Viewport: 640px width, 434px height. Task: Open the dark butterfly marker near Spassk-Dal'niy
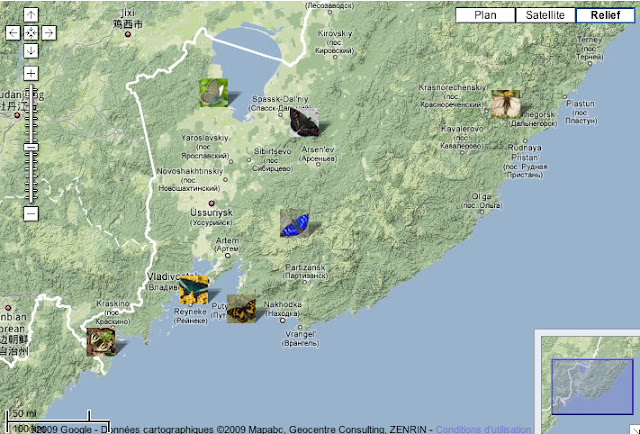[x=304, y=122]
